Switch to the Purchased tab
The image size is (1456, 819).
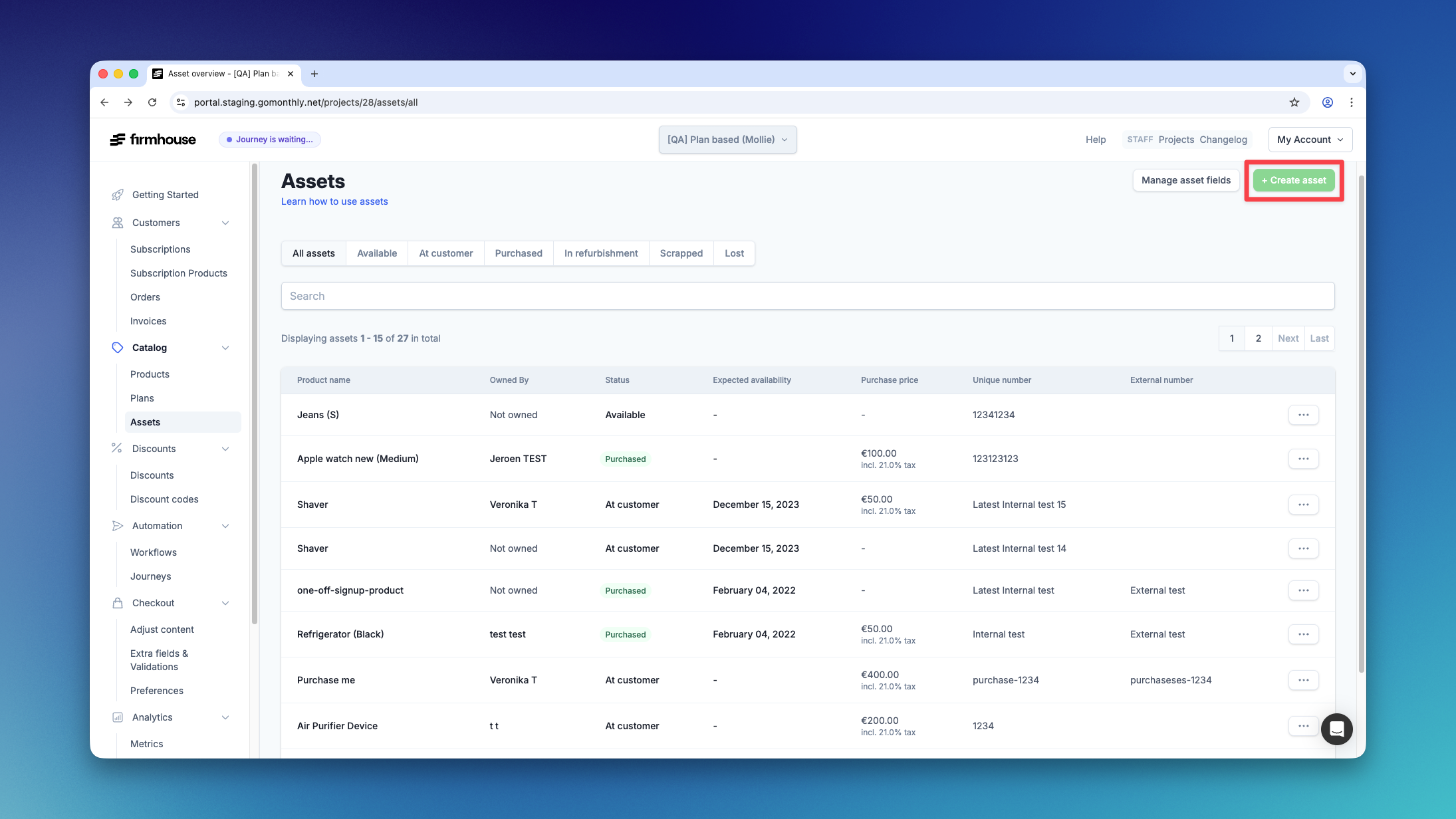[x=519, y=253]
